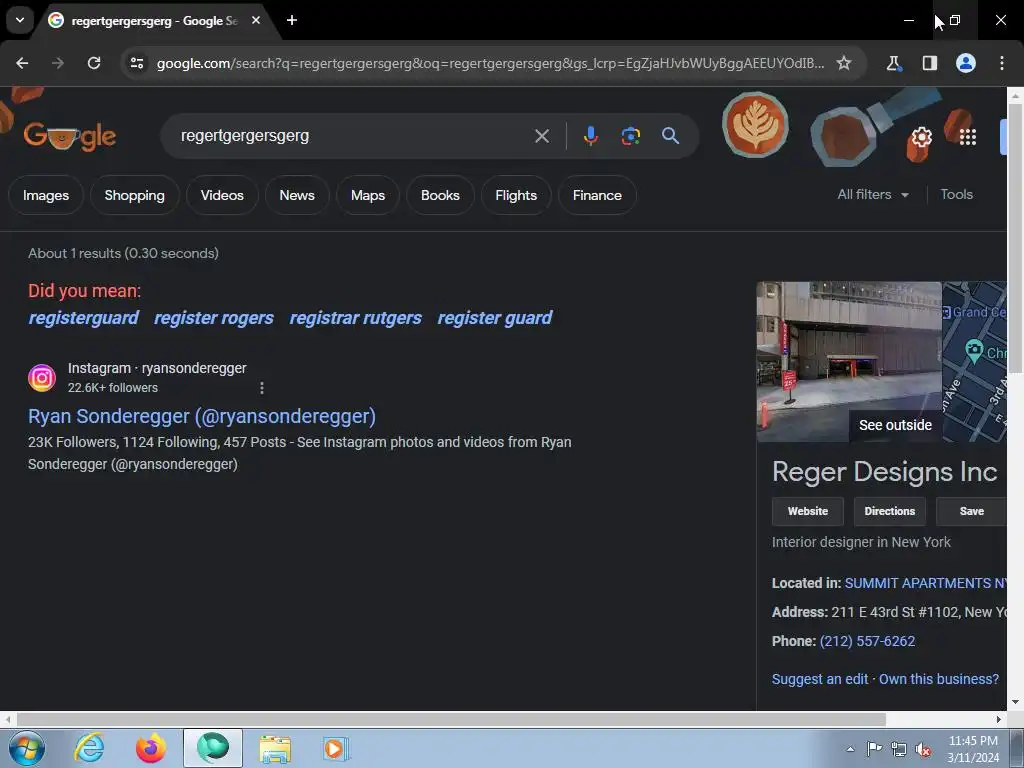Open Google quick settings gear
Image resolution: width=1024 pixels, height=768 pixels.
pyautogui.click(x=921, y=137)
